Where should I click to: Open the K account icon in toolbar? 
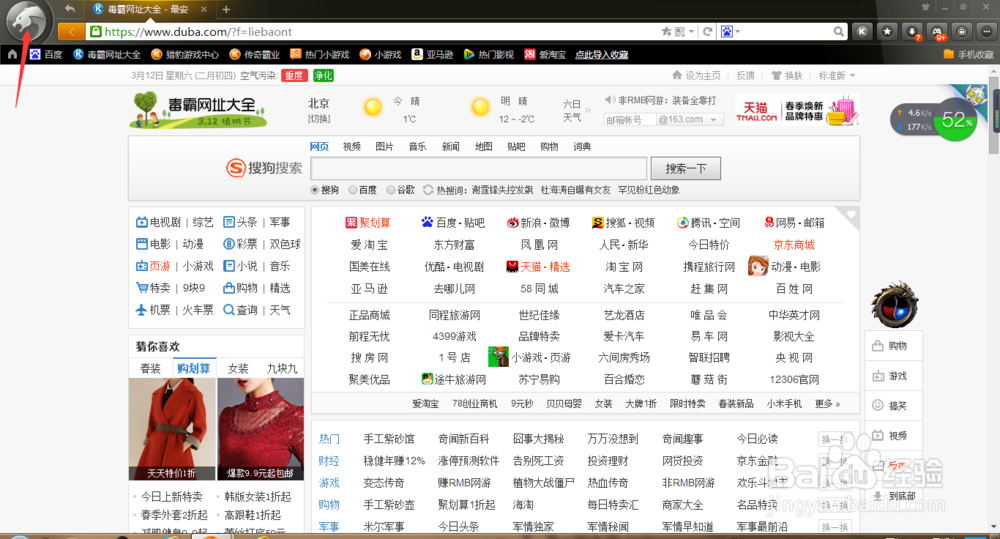862,31
